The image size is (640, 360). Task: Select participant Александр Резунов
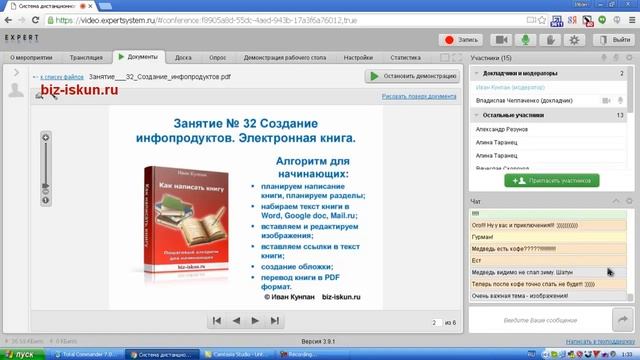point(502,129)
